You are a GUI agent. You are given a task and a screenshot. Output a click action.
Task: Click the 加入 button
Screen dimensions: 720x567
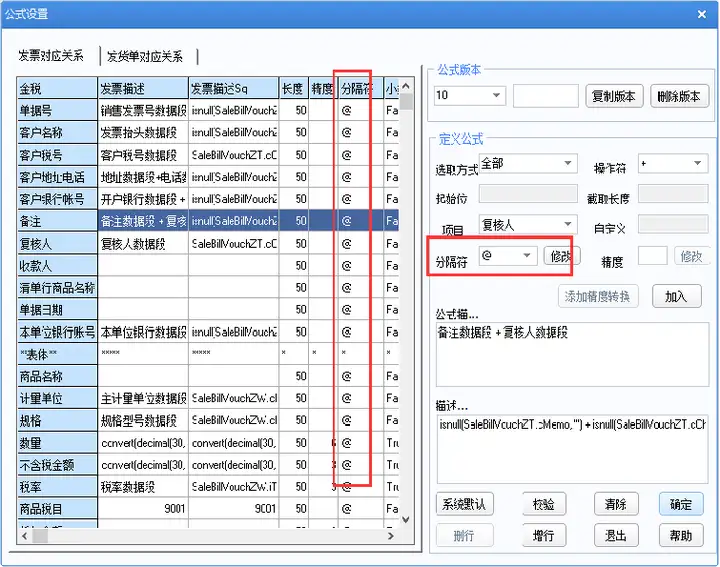[676, 296]
